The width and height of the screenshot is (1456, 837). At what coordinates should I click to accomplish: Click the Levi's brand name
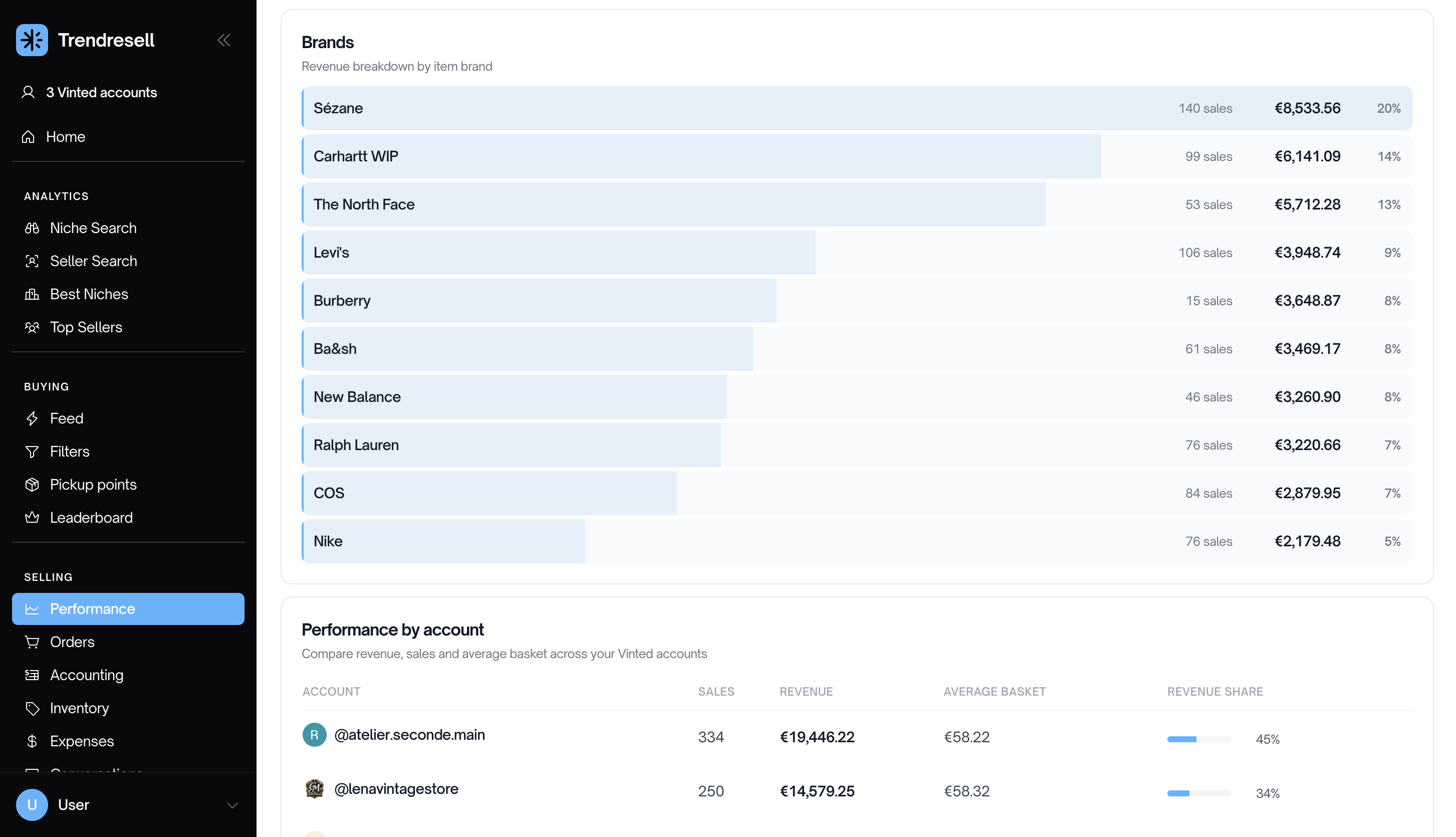[331, 253]
